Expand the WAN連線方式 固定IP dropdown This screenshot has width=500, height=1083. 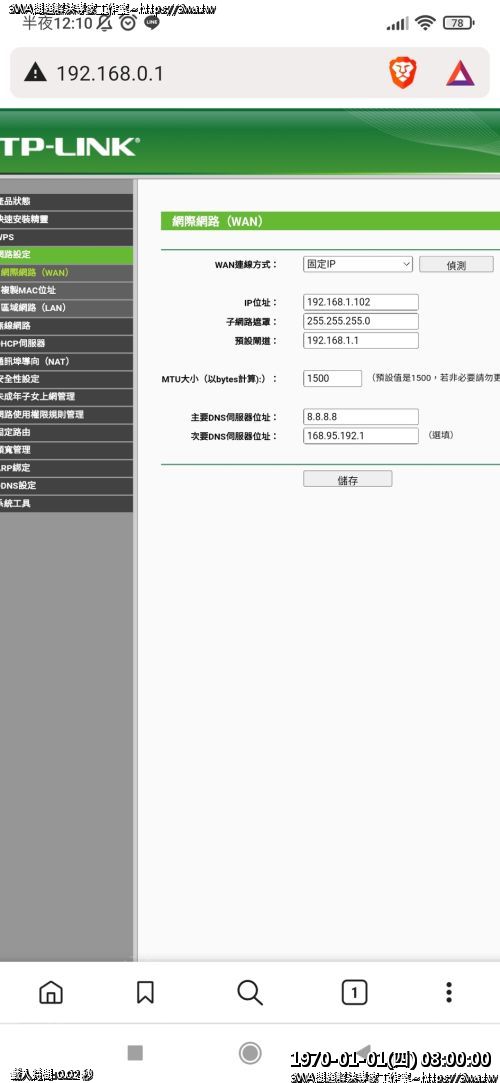click(358, 264)
